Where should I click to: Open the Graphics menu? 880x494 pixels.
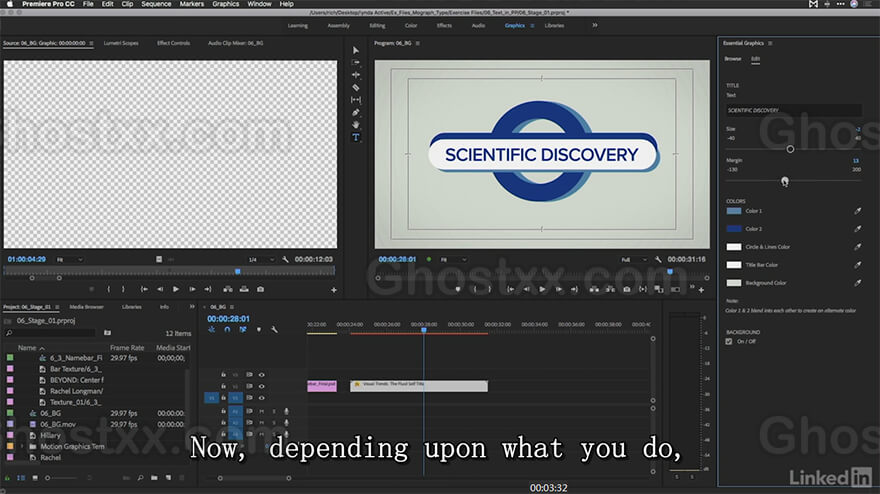[226, 4]
